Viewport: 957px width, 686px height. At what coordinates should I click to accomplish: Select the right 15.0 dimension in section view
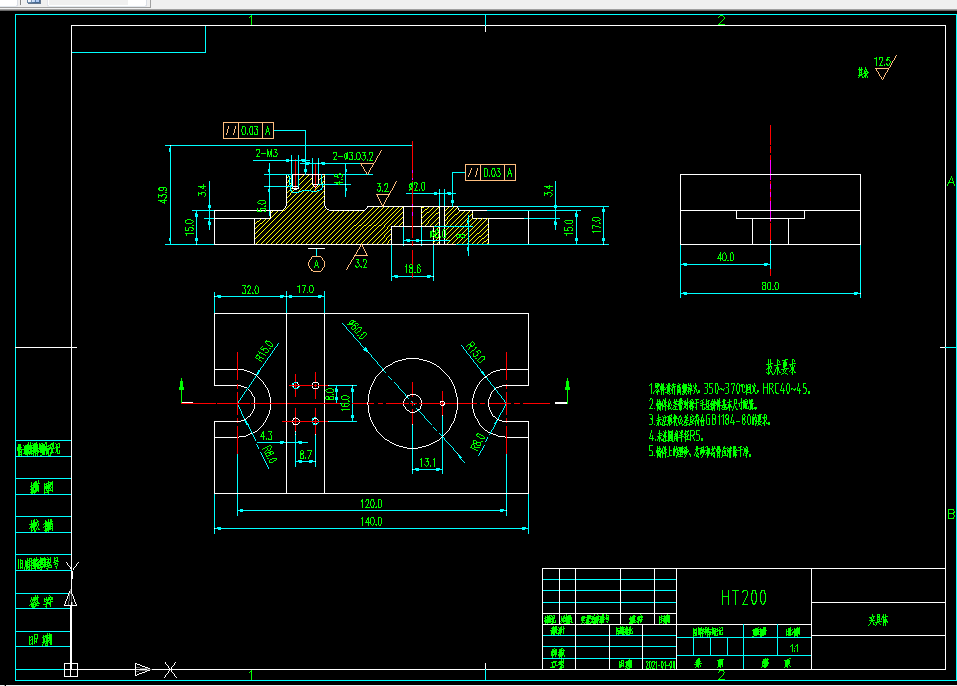[x=568, y=227]
